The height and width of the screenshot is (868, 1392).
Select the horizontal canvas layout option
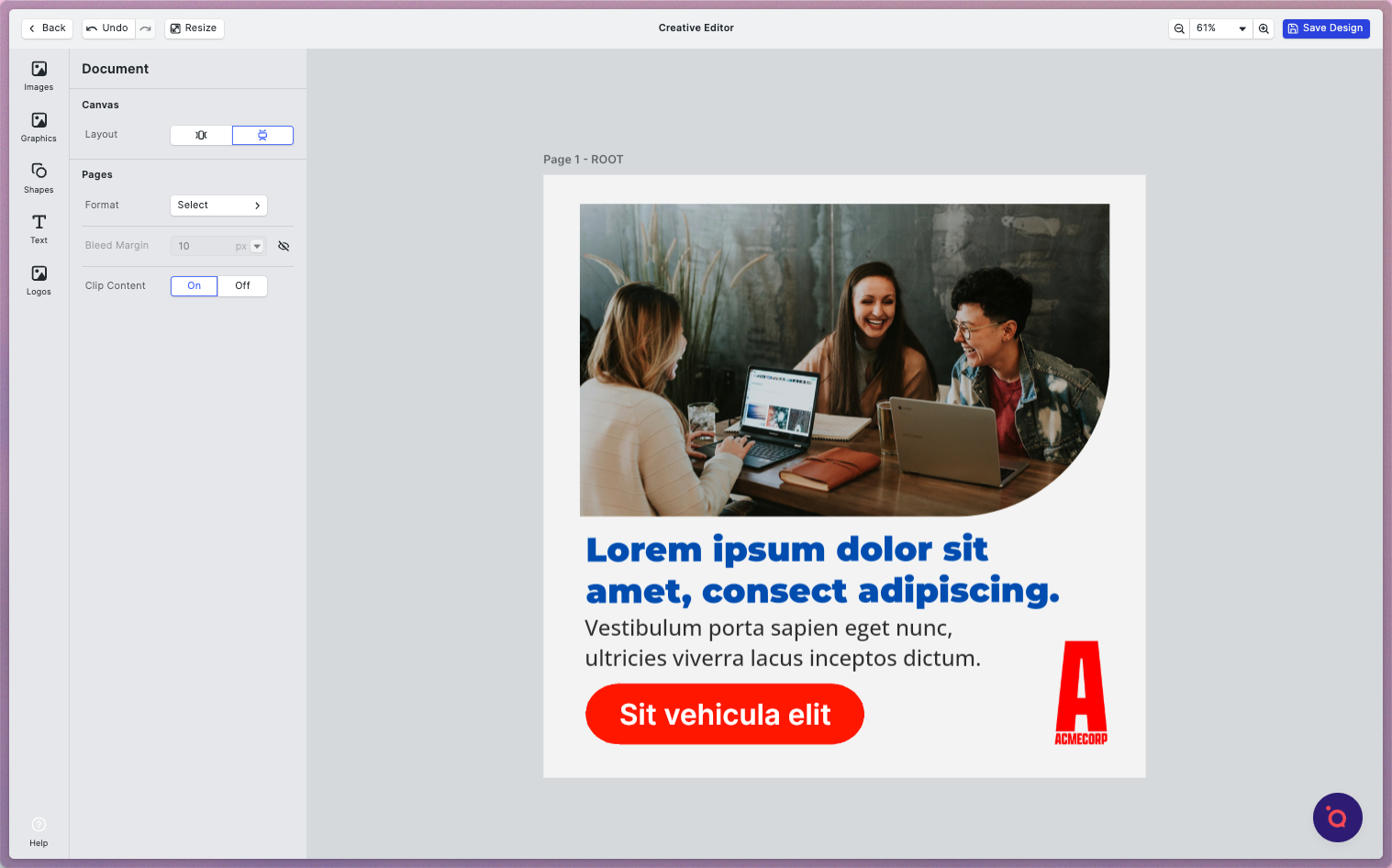(201, 136)
